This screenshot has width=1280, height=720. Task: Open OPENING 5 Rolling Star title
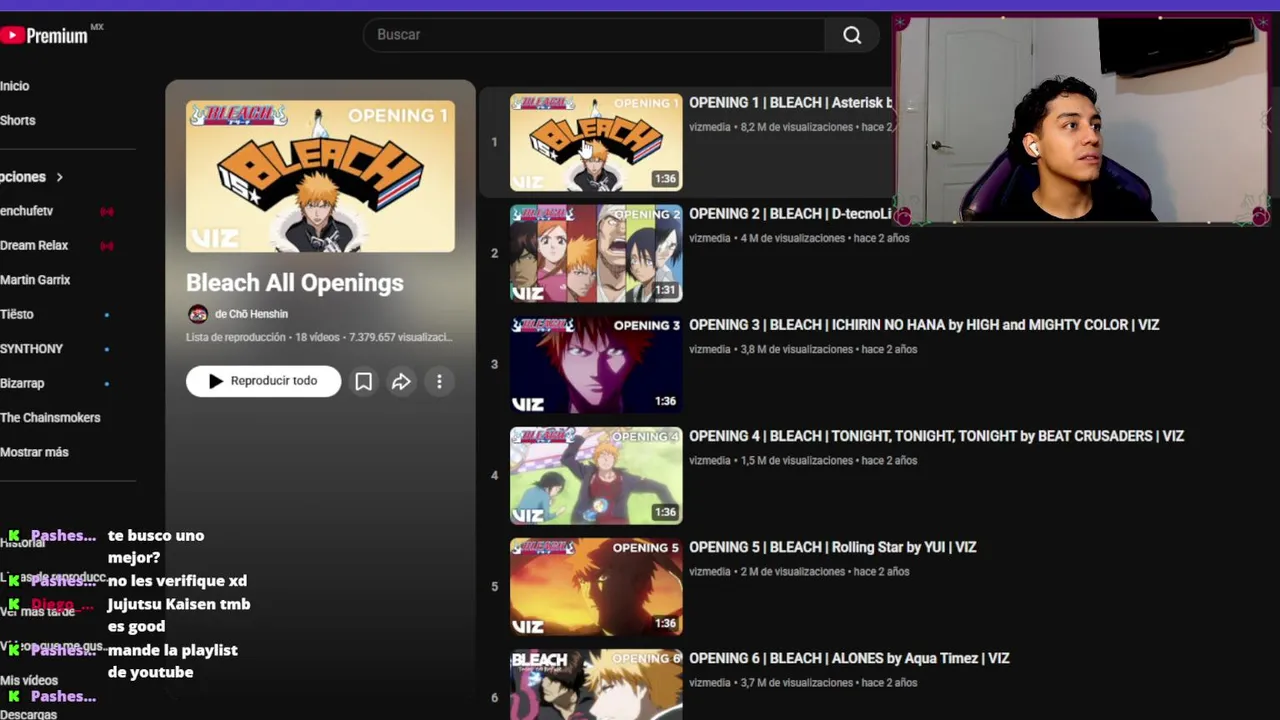point(832,547)
